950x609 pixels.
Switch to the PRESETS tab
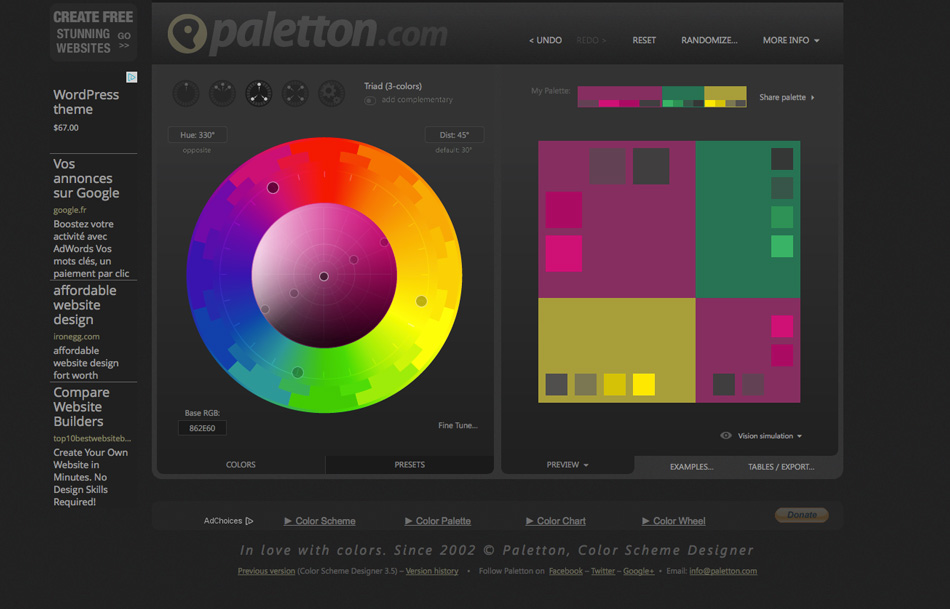(x=410, y=465)
